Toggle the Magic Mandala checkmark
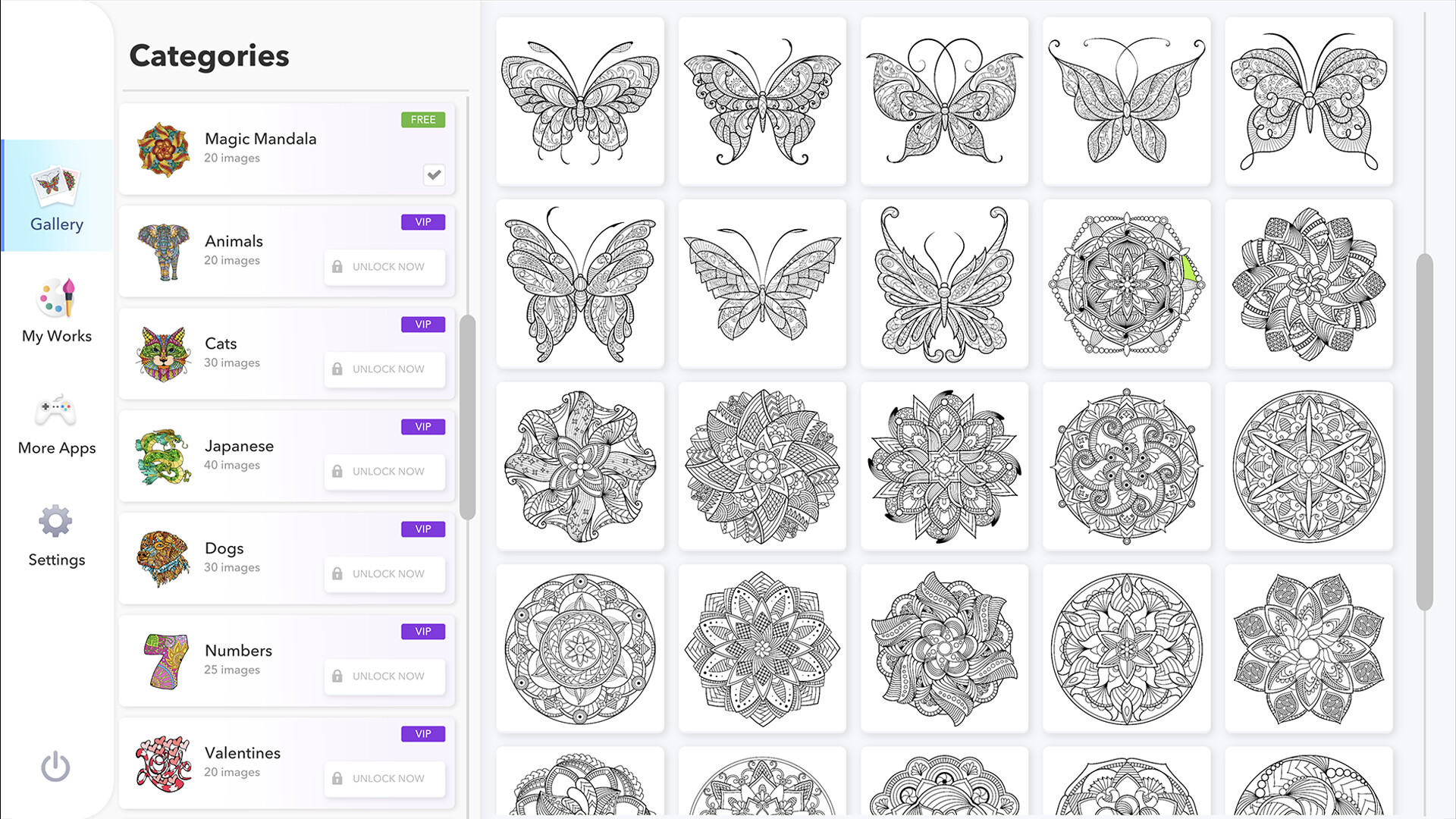The image size is (1456, 819). tap(434, 175)
